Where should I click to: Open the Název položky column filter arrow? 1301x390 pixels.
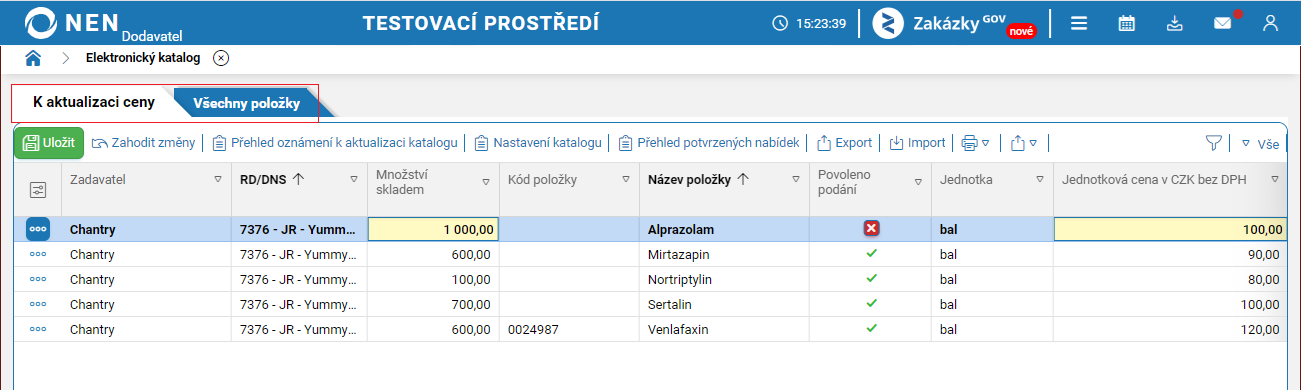pyautogui.click(x=796, y=180)
